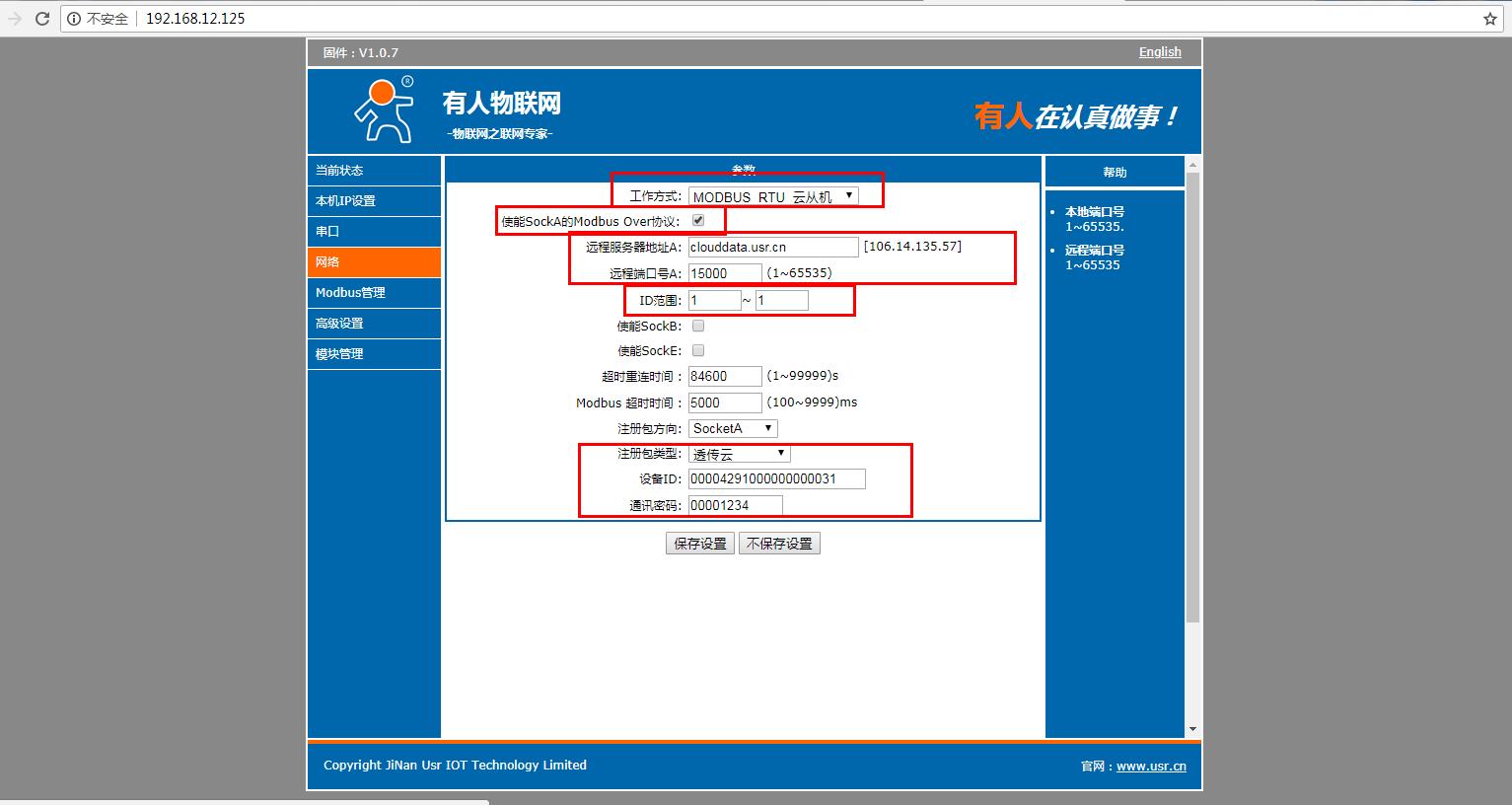The width and height of the screenshot is (1512, 805).
Task: Click the bookmark star icon
Action: point(1489,19)
